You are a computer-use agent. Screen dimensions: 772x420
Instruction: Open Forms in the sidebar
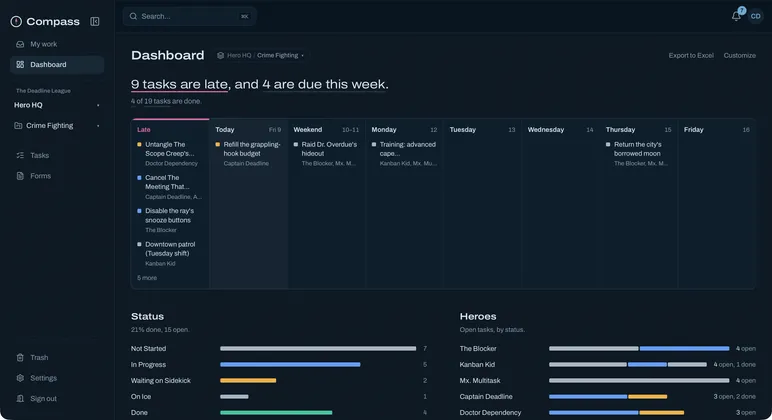[x=57, y=176]
